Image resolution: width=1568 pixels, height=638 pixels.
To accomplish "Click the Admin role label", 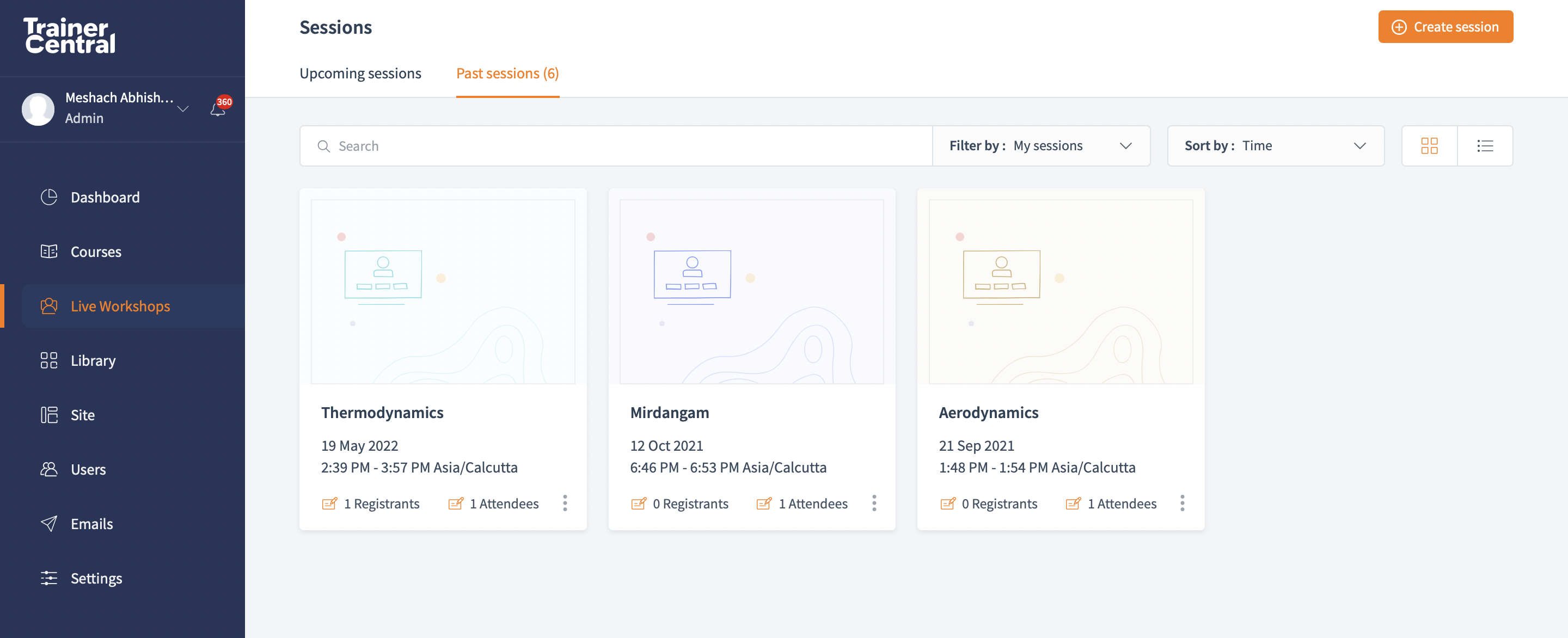I will click(84, 118).
